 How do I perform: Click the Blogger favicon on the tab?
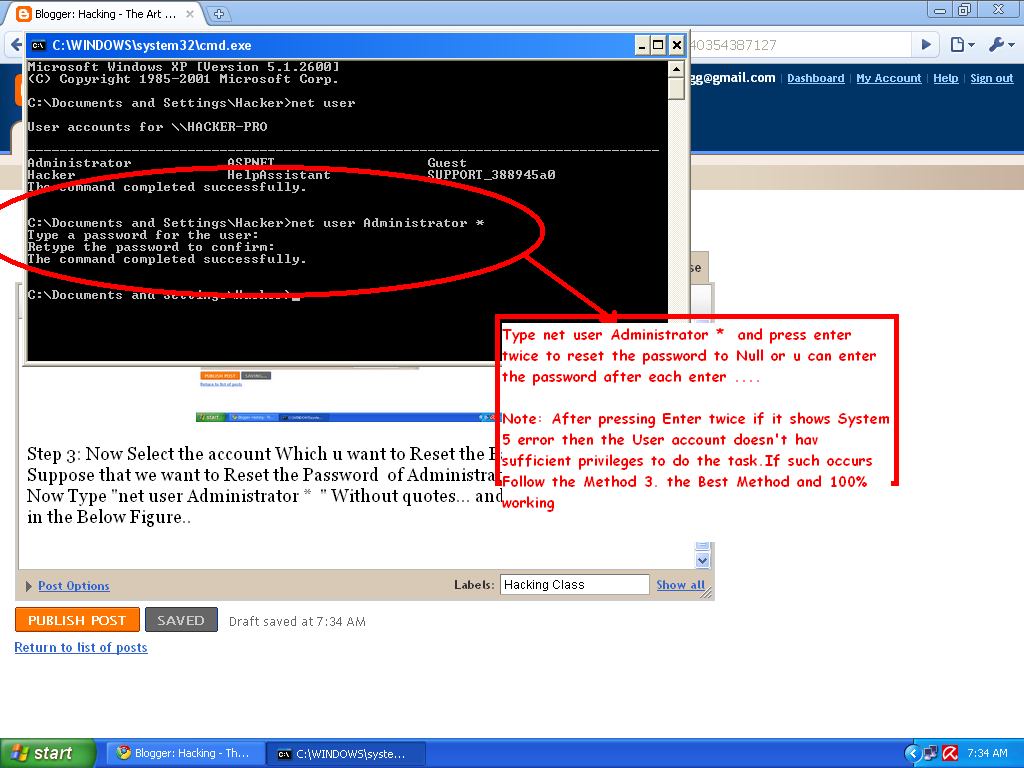[x=24, y=14]
